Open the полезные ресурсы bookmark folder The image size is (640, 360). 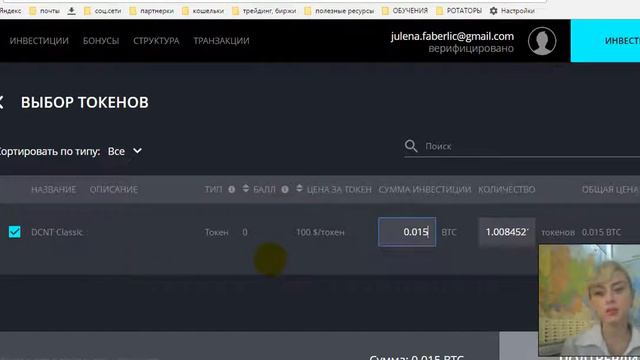pos(339,11)
